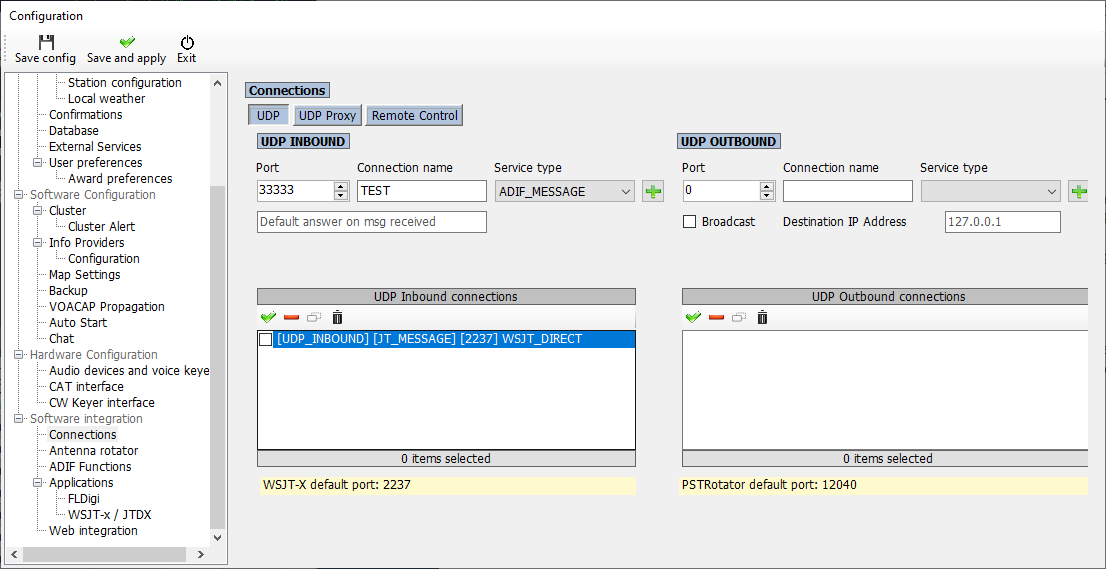1106x569 pixels.
Task: Collapse the Hardware Configuration tree section
Action: coord(19,355)
